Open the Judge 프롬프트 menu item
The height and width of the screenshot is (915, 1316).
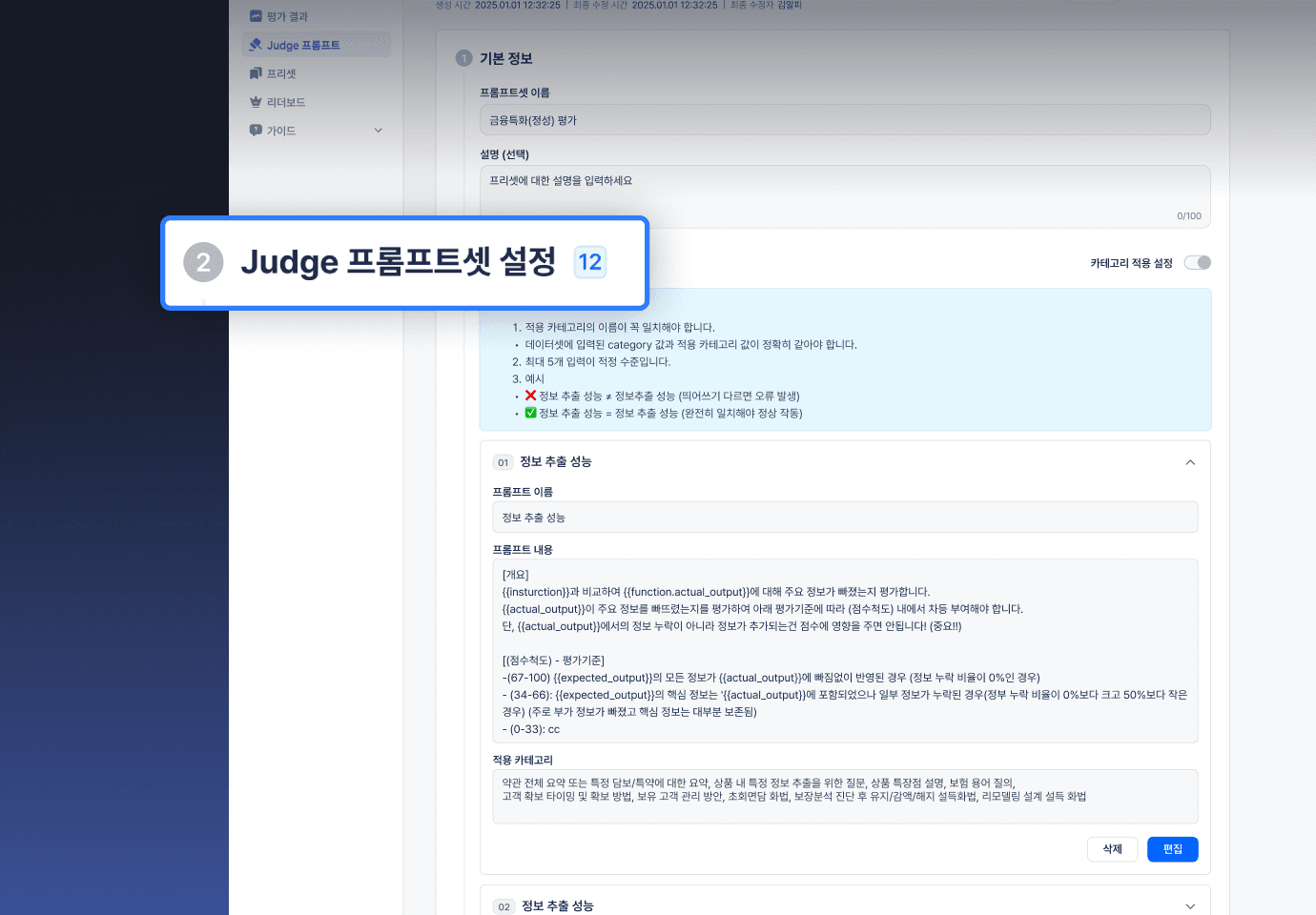click(317, 45)
